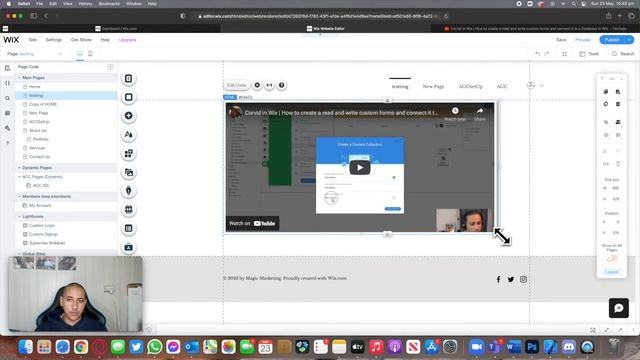The image size is (640, 360).
Task: Open the search icon in Velo sidebar
Action: tap(7, 98)
